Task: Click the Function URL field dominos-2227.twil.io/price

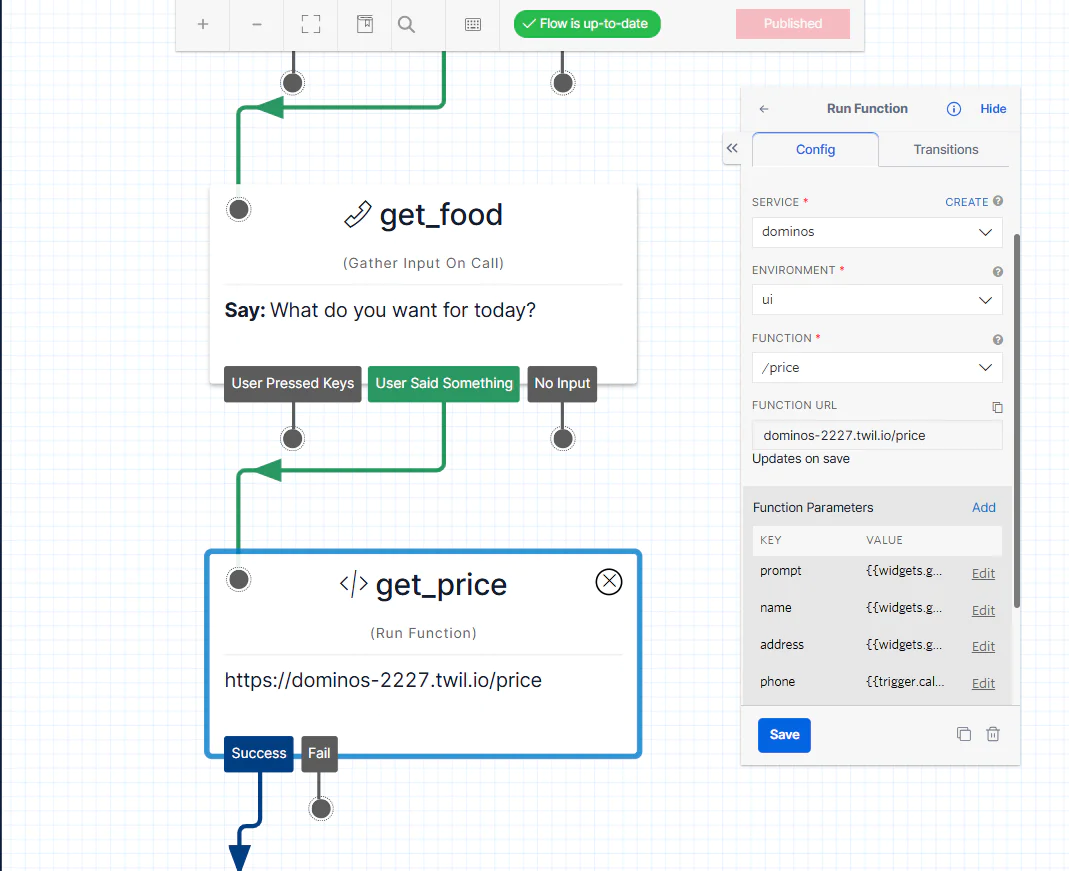Action: [877, 436]
